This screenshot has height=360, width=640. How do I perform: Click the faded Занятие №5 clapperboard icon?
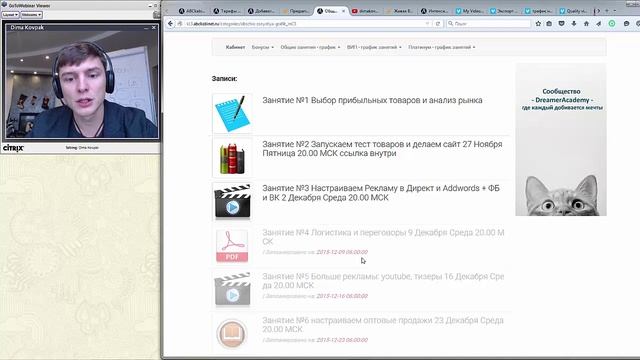pos(232,290)
